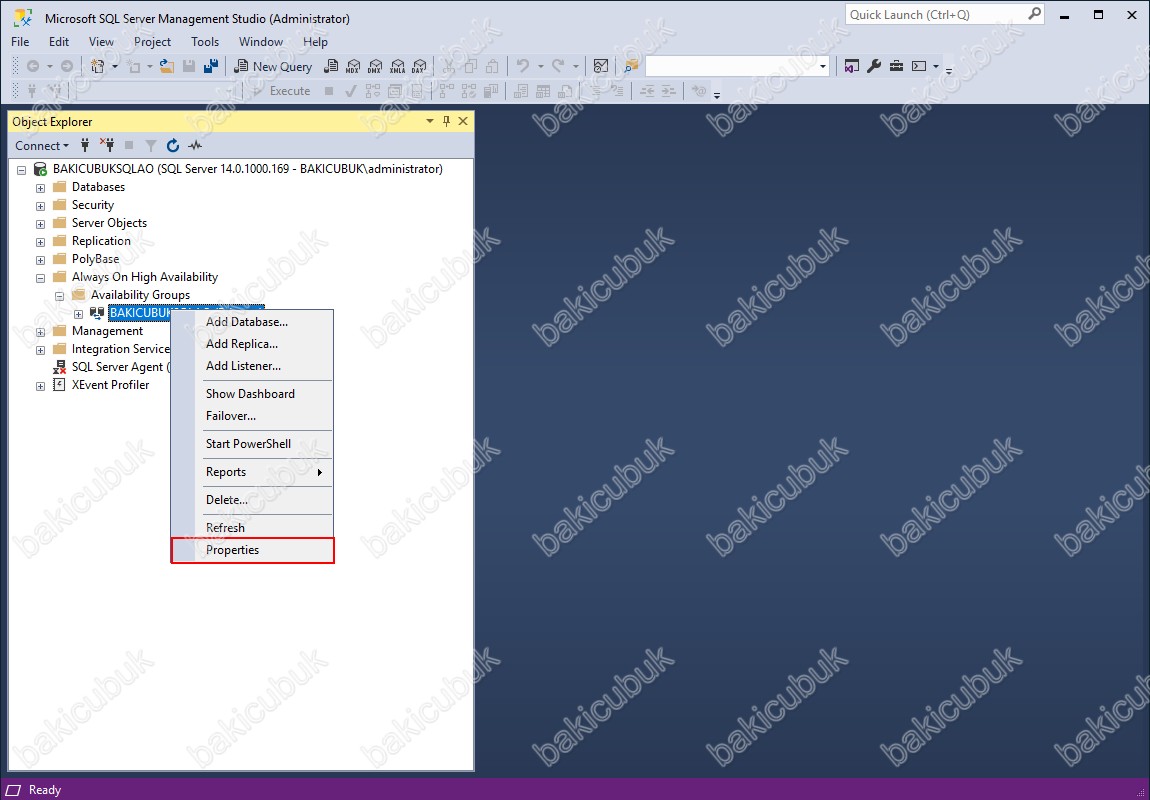Open the Help menu
1150x800 pixels.
(315, 42)
